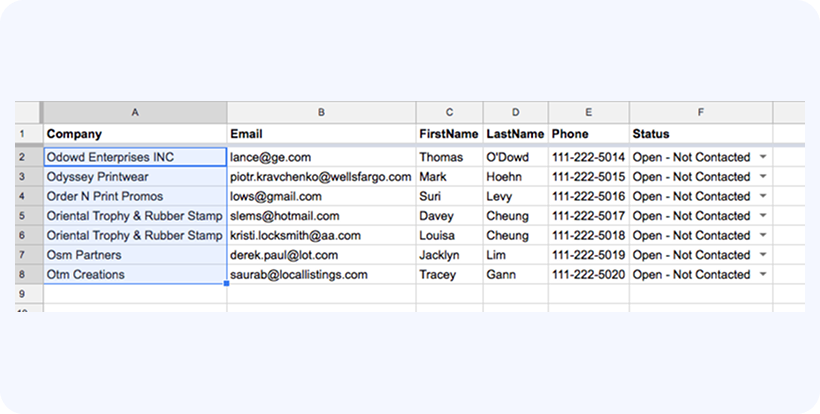The image size is (820, 414).
Task: Click column F header
Action: [x=700, y=112]
